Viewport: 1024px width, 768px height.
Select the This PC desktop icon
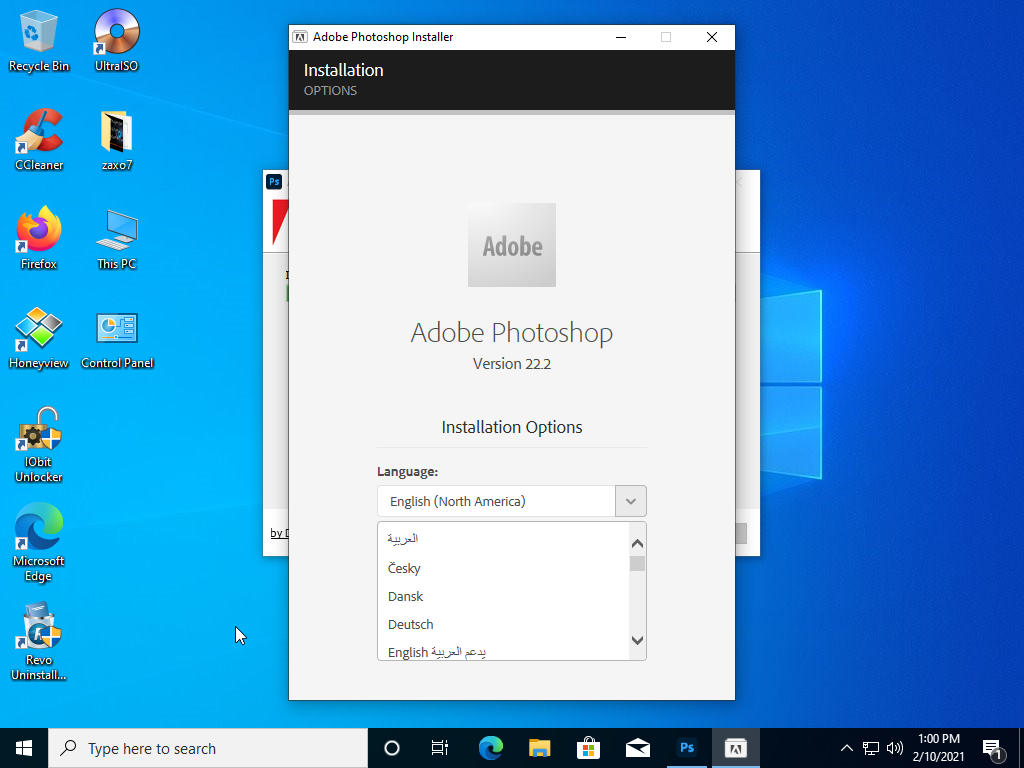[116, 239]
